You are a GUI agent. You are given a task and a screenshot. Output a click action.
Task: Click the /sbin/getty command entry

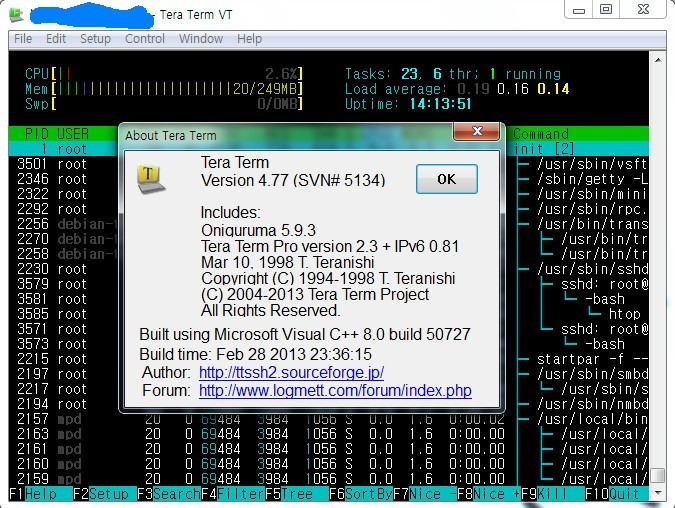click(x=592, y=179)
